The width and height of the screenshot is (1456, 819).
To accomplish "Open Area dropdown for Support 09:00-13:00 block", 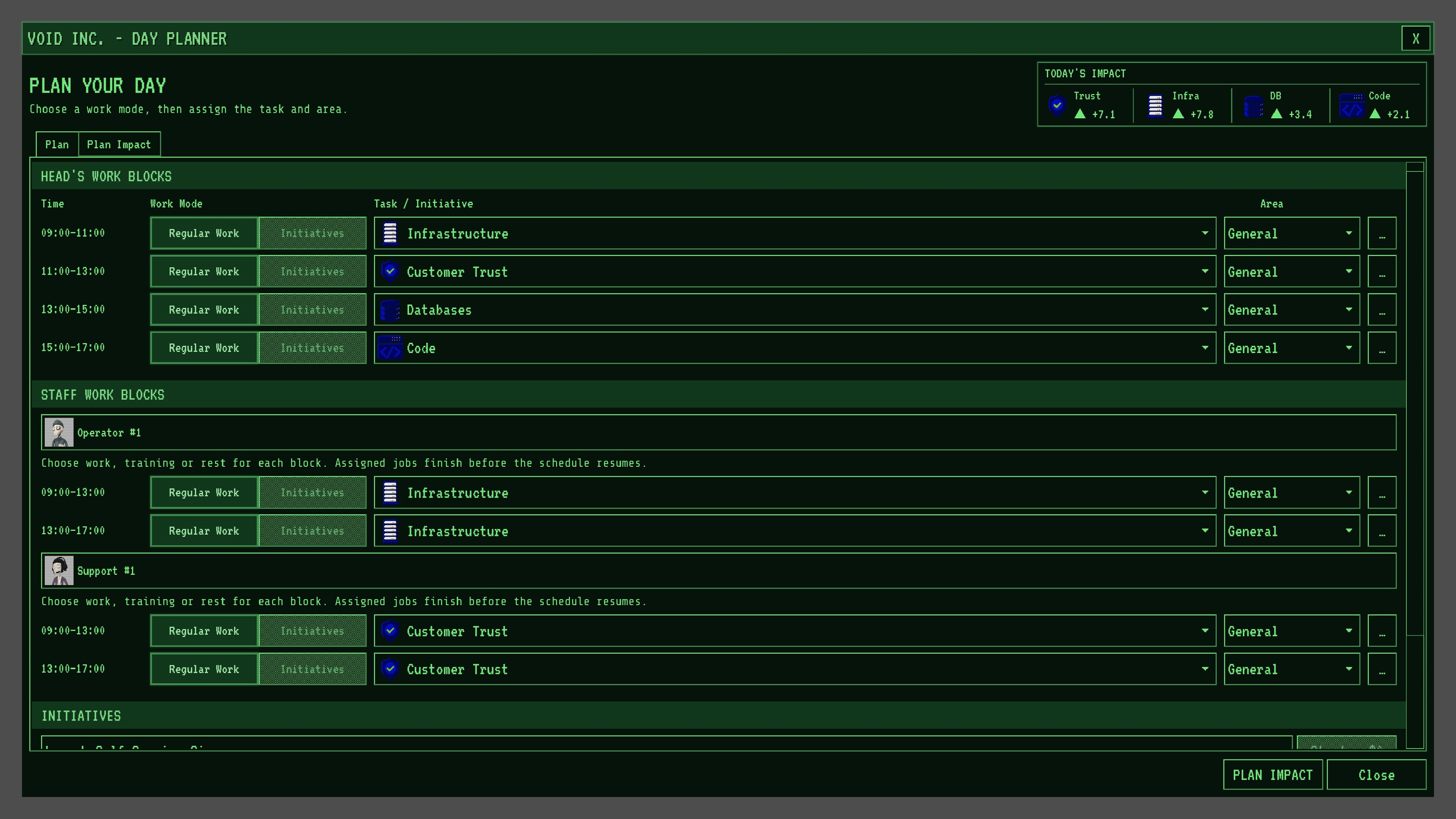I will pos(1291,631).
